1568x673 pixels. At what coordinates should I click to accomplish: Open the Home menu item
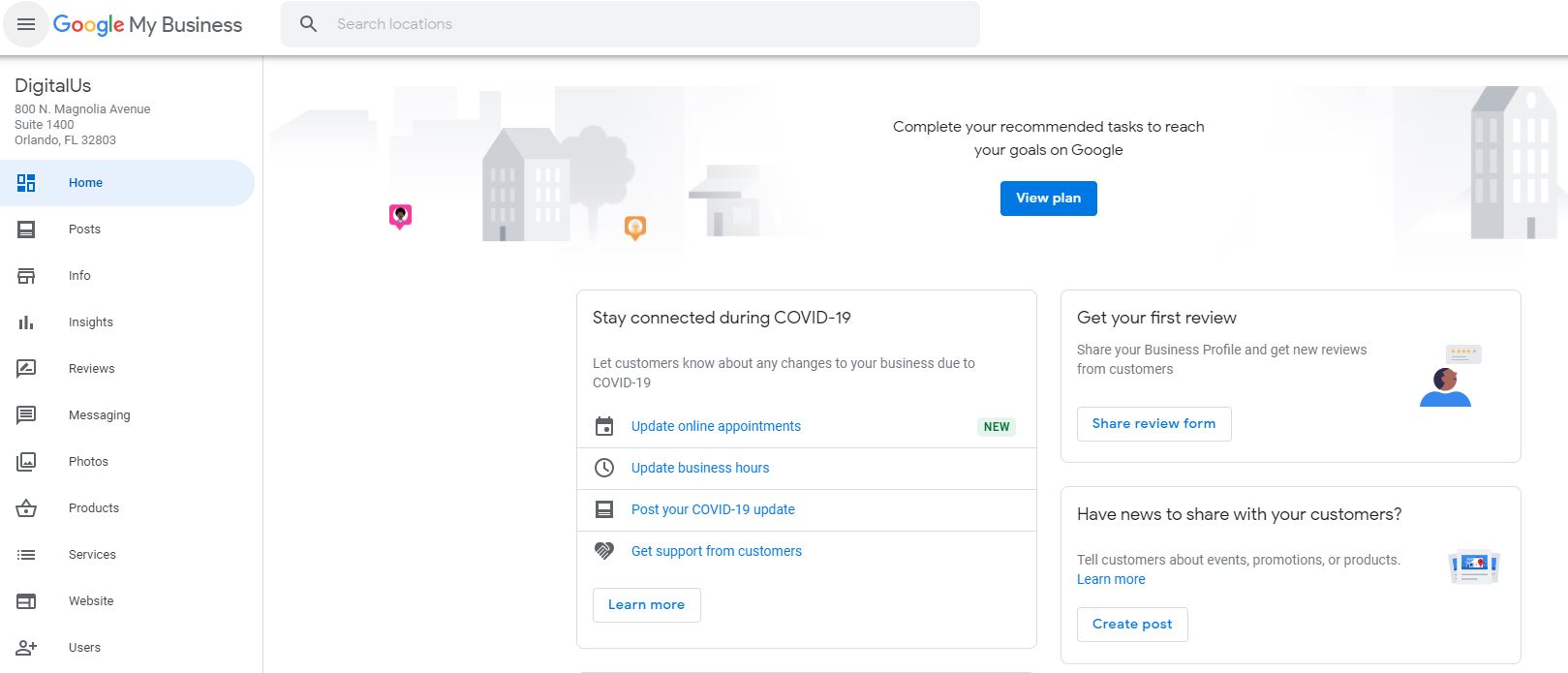[x=127, y=183]
